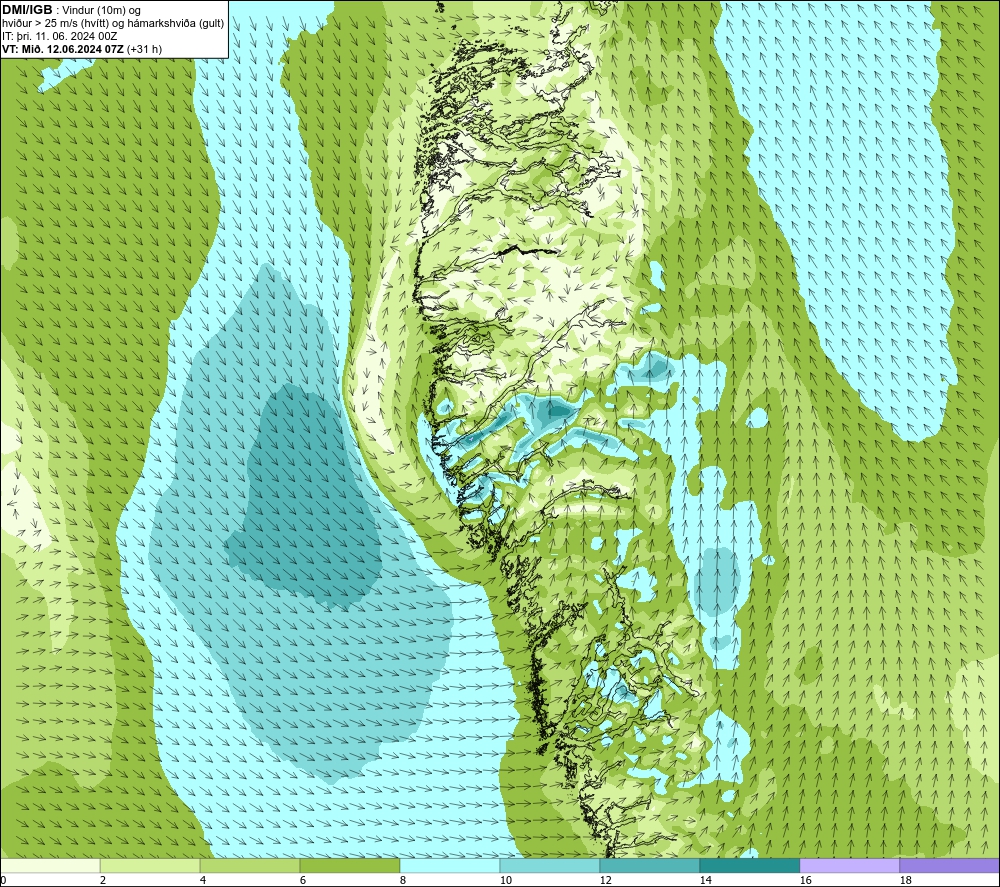Click the 16–18 m/s light purple legend swatch
1000x887 pixels.
[x=849, y=865]
